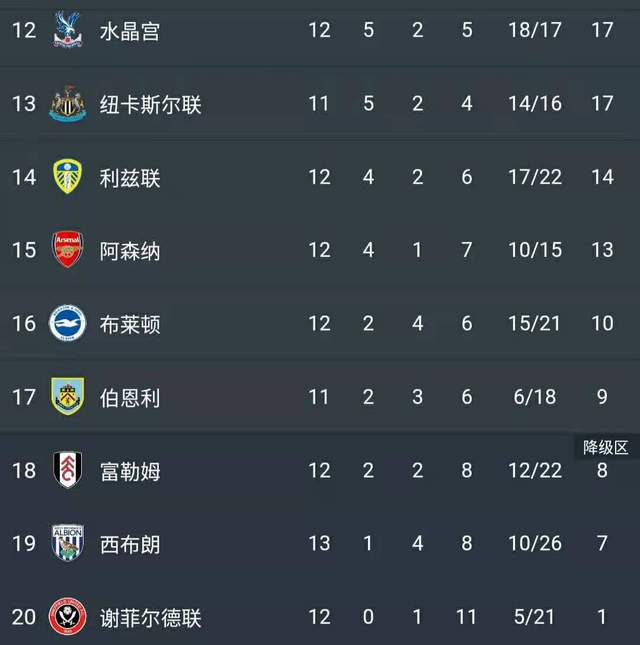Click 西布朗 goals 10/26 cell
Image resolution: width=640 pixels, height=645 pixels.
tap(535, 543)
